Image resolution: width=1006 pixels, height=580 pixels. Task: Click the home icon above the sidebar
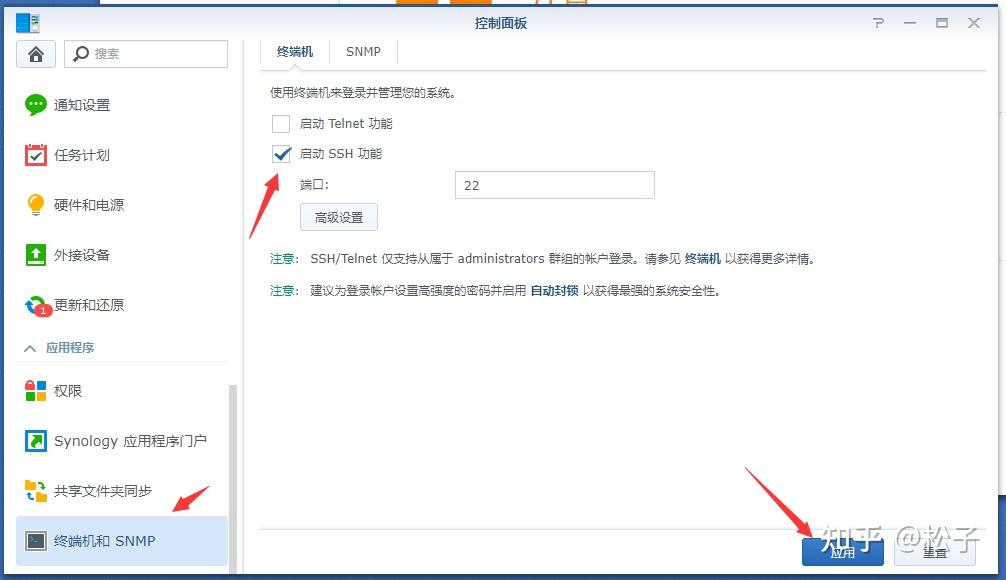(x=37, y=53)
